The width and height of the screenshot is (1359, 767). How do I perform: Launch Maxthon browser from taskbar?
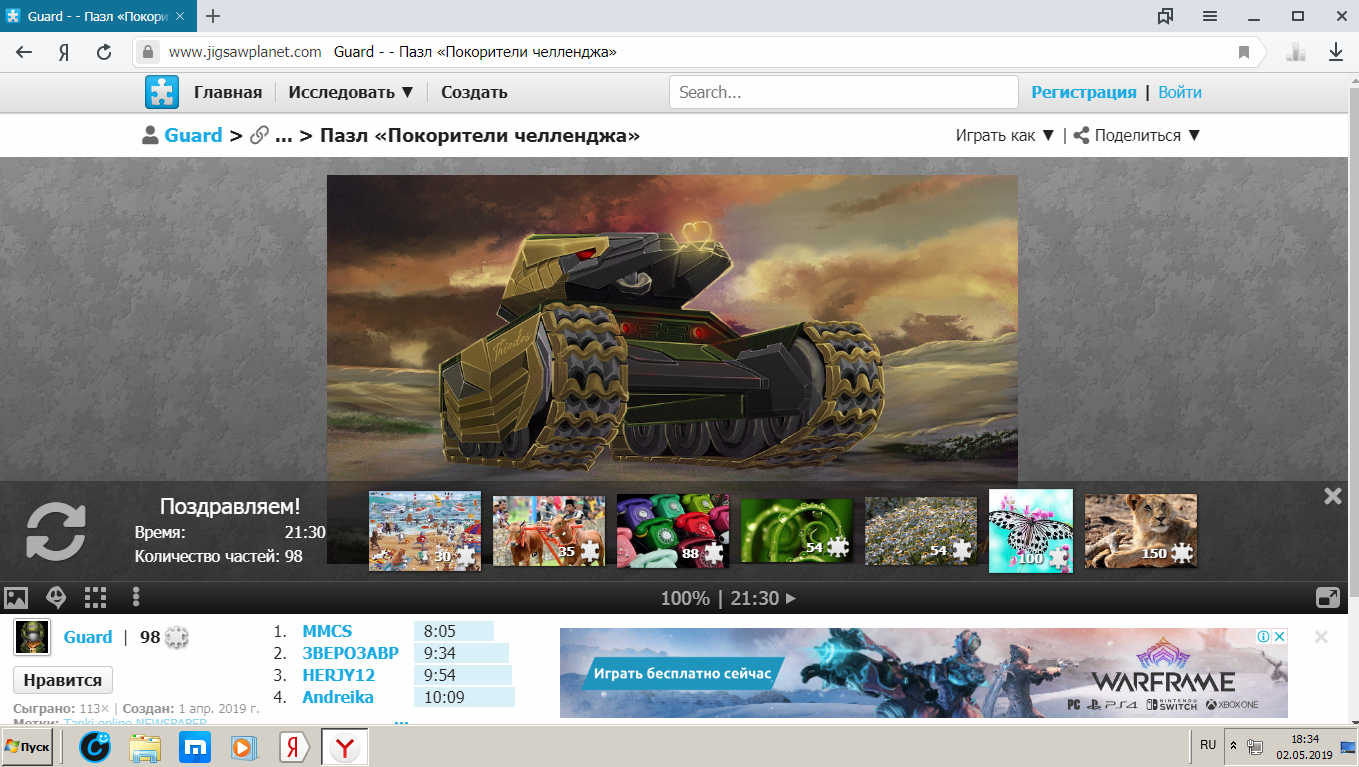click(194, 747)
